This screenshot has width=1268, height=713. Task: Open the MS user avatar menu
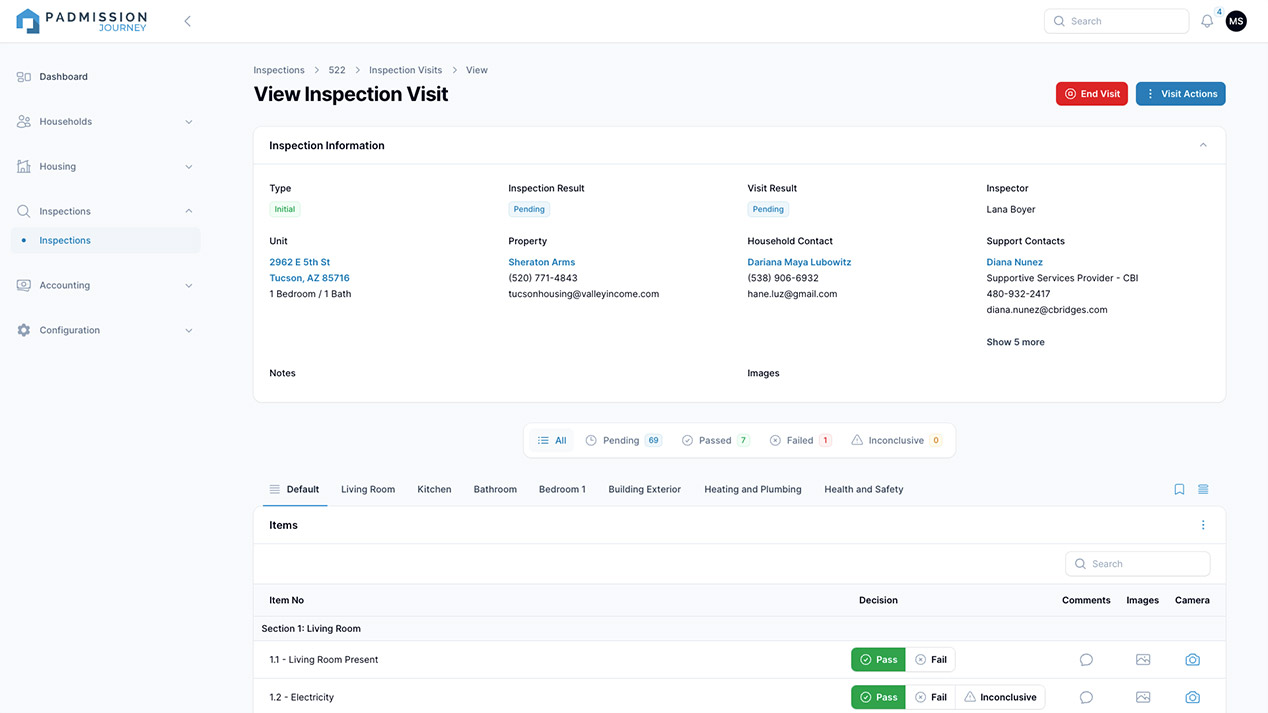1236,21
